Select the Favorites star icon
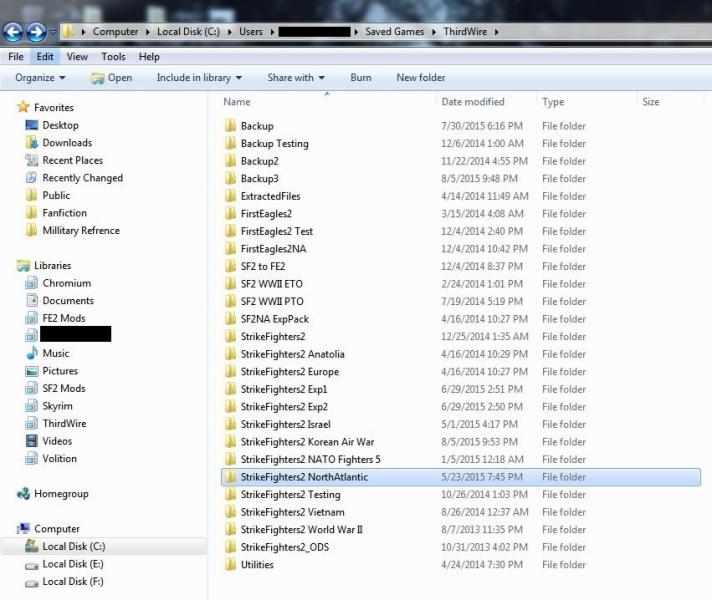 tap(23, 107)
